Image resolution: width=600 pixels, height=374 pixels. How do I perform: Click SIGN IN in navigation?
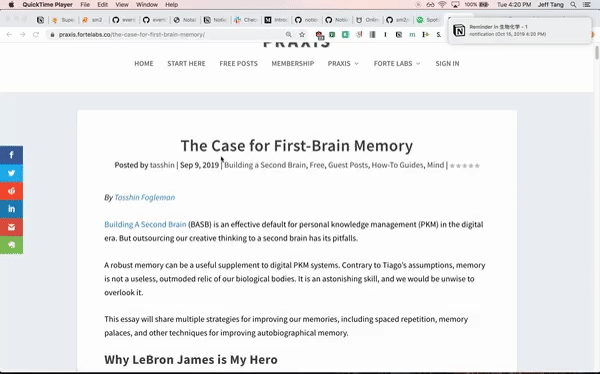447,64
